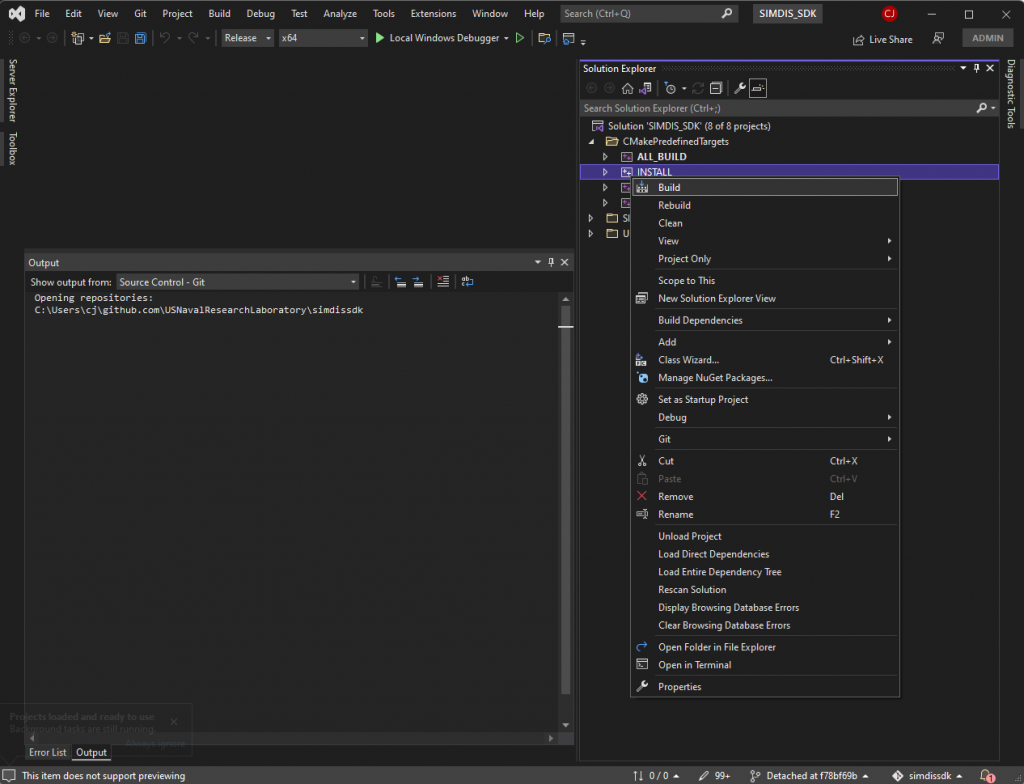Switch to the Error List tab
The image size is (1024, 784).
(48, 752)
